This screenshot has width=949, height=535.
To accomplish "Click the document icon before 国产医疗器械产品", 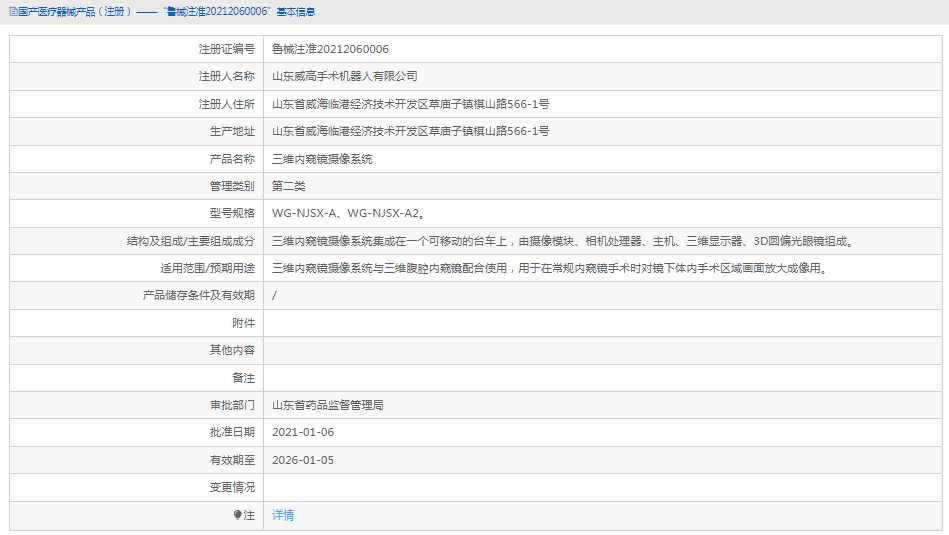I will [13, 12].
